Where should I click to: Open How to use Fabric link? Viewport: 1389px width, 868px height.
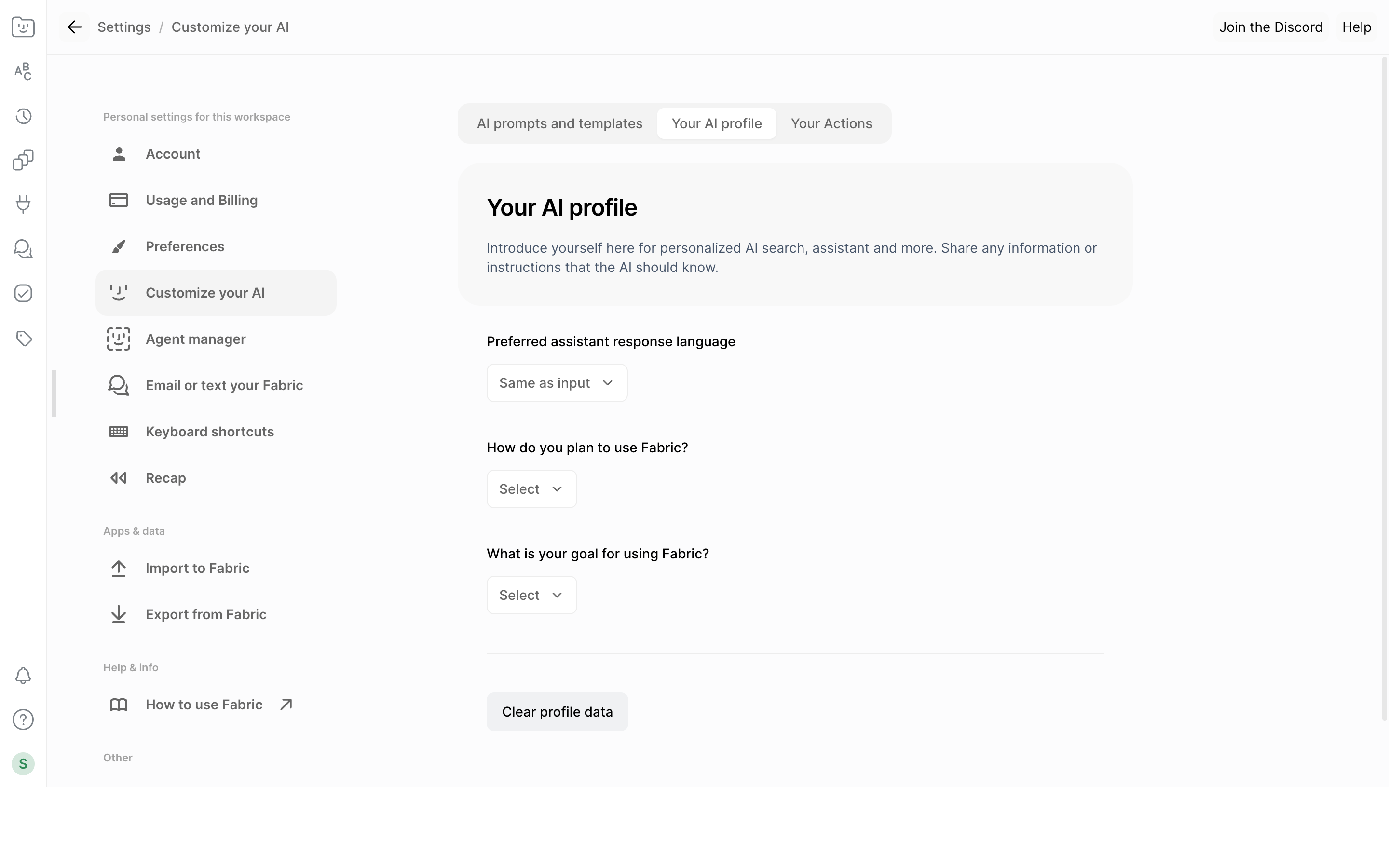pos(216,705)
